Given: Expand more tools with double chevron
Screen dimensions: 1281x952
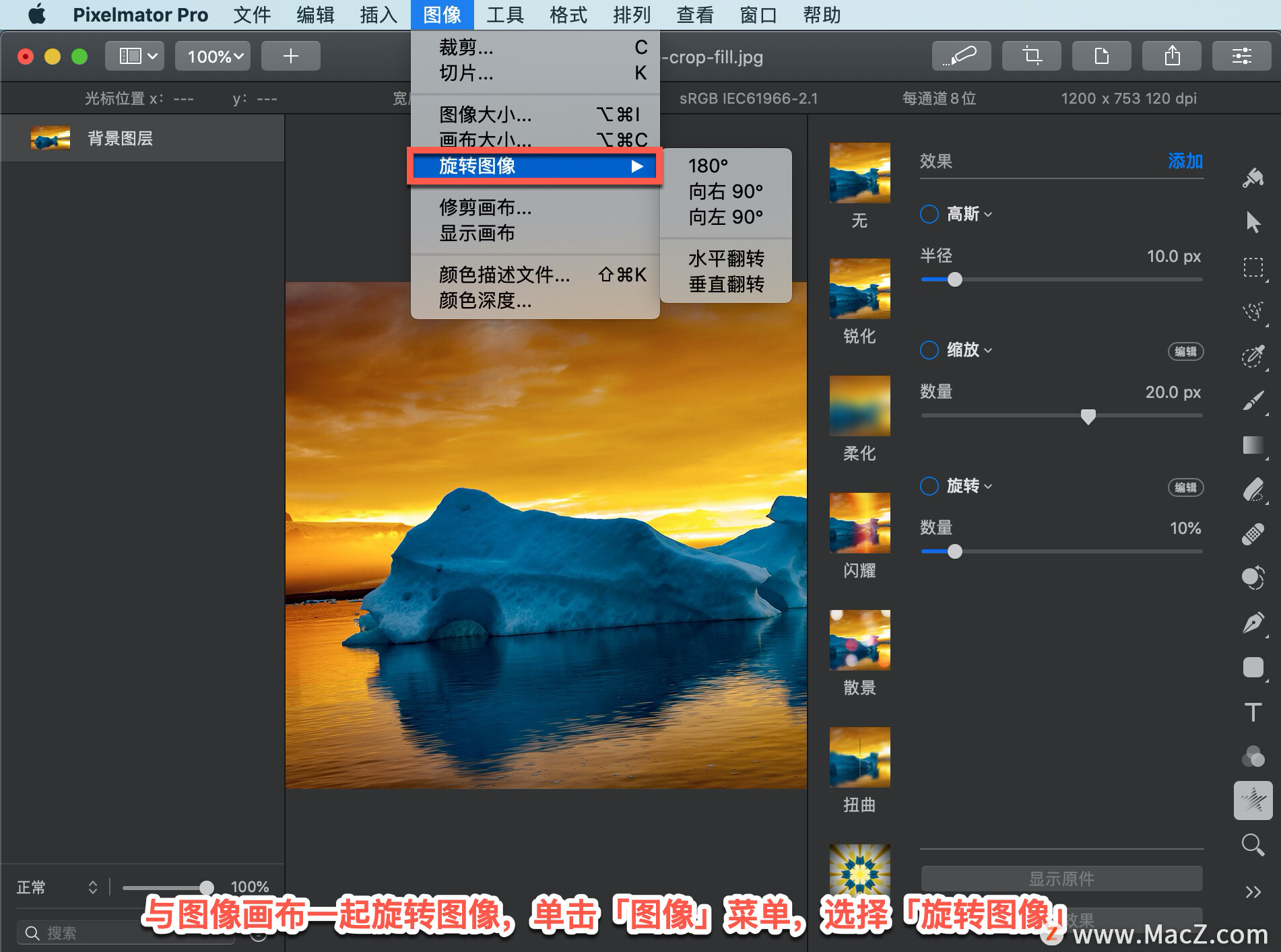Looking at the screenshot, I should (x=1253, y=892).
